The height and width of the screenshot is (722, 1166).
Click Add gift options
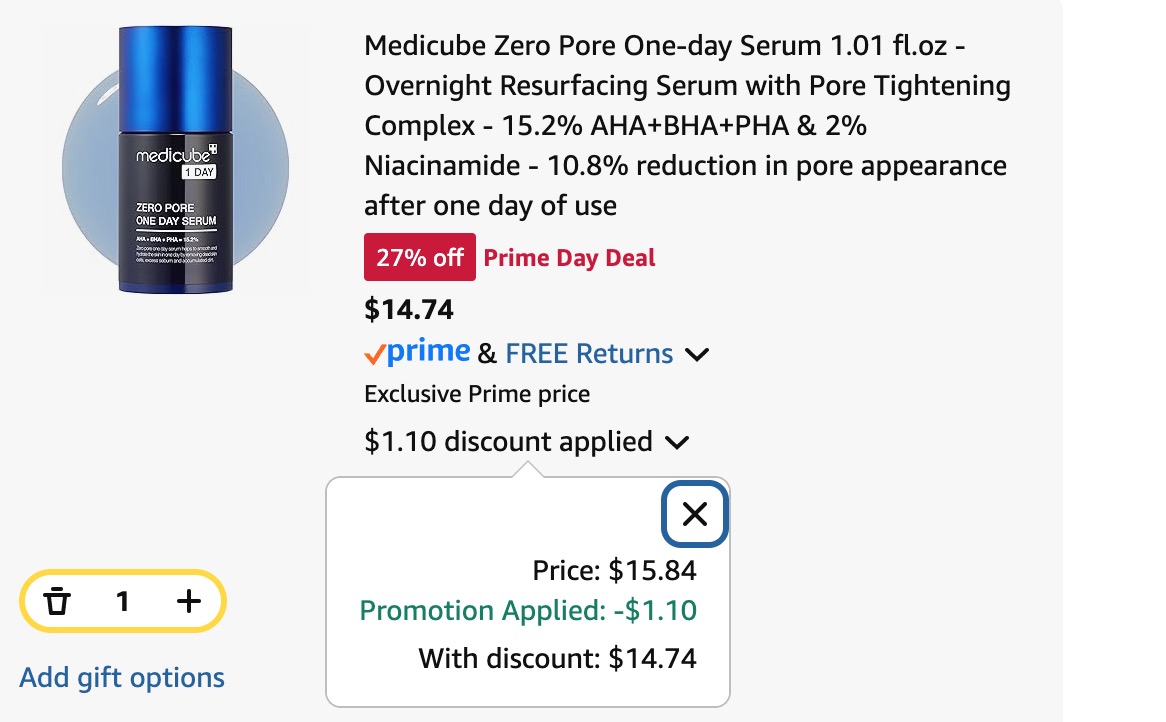tap(122, 677)
